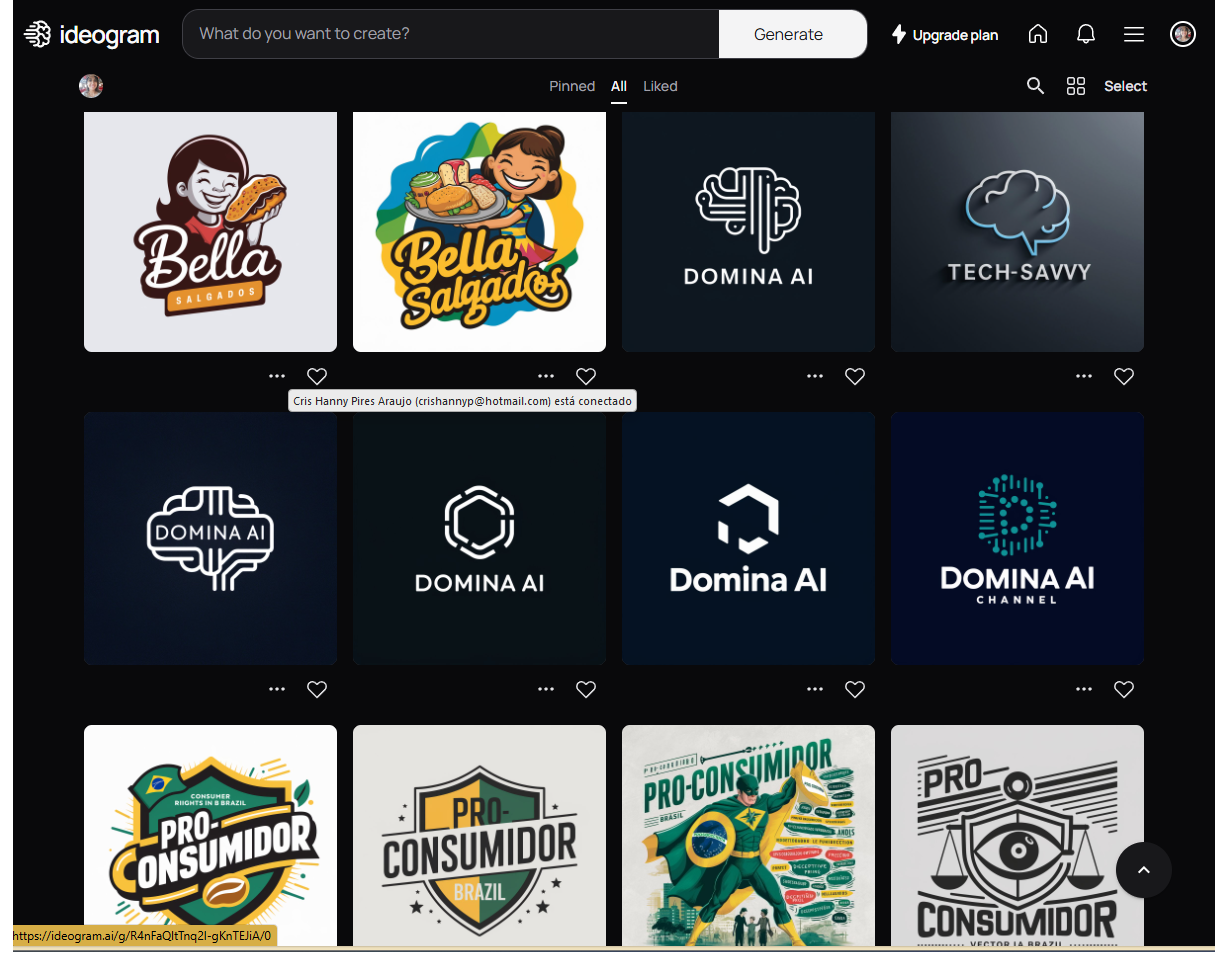Open options menu for the DOMINA AI brain logo
Screen dimensions: 1228x979
815,376
